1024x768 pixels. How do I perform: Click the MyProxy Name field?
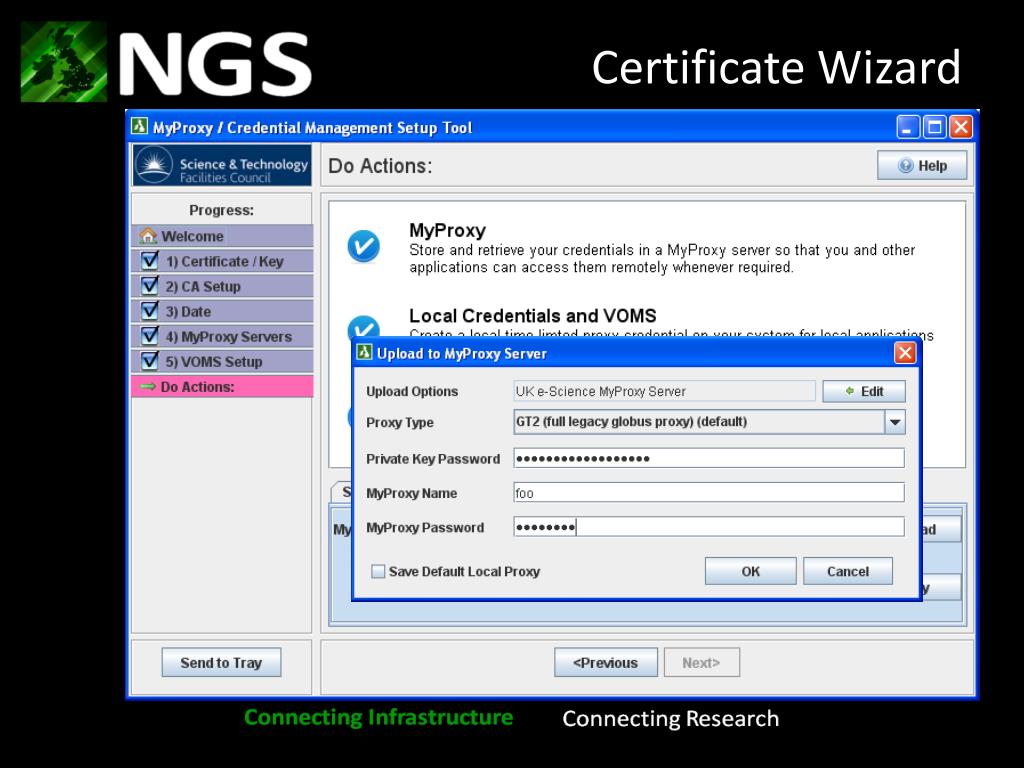[x=709, y=492]
